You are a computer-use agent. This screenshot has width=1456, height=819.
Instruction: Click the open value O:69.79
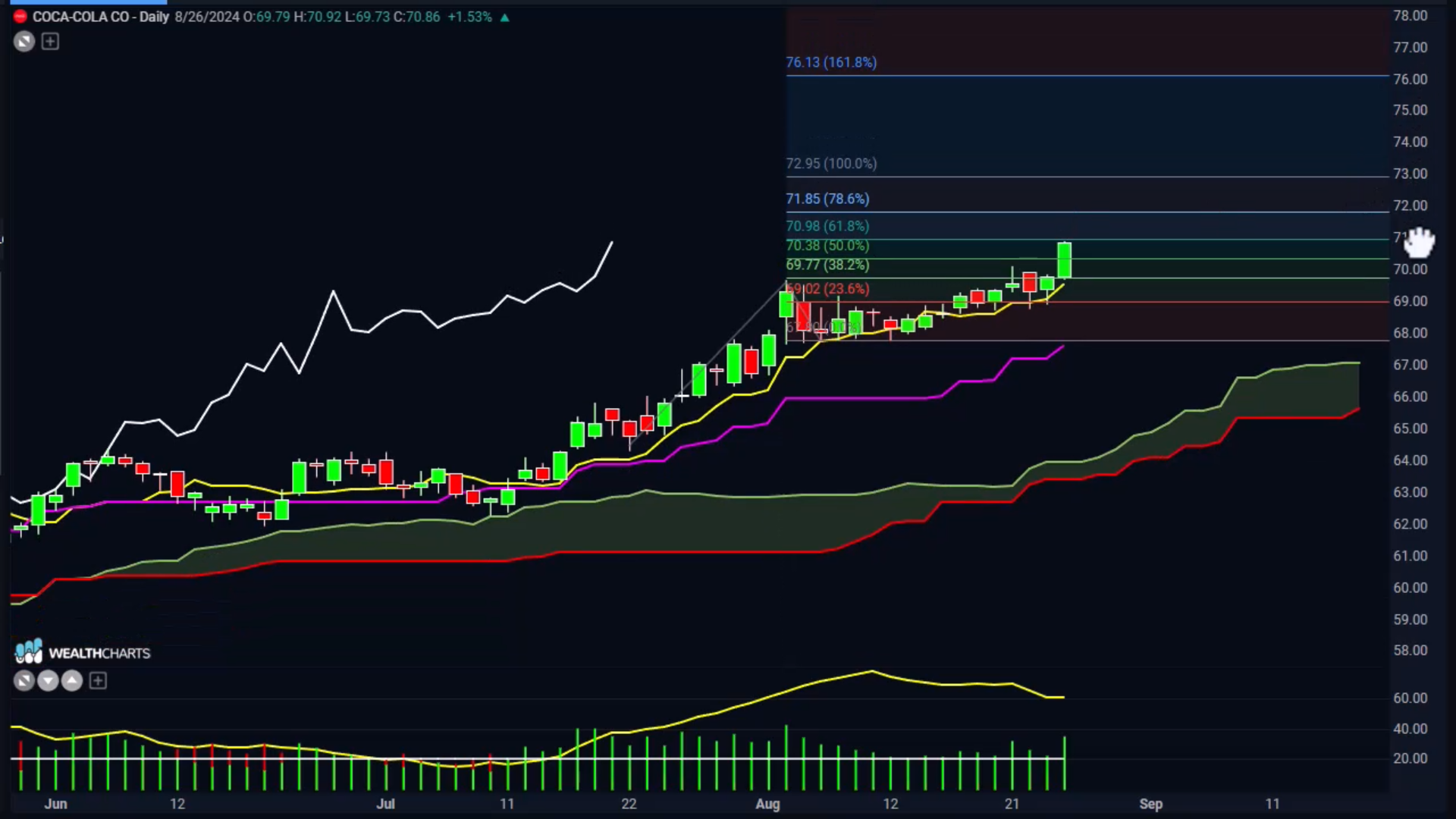point(266,17)
